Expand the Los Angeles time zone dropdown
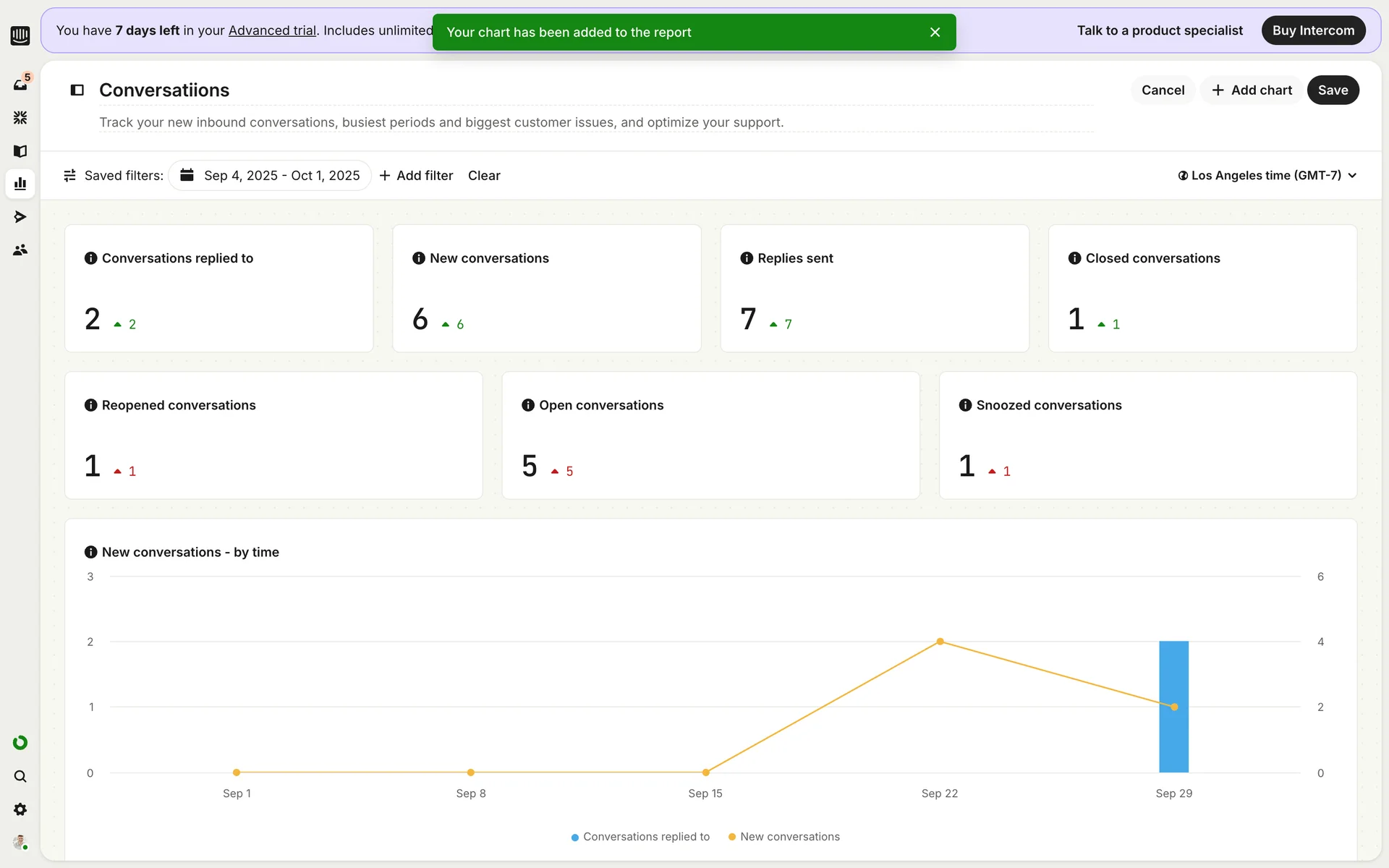This screenshot has width=1389, height=868. tap(1267, 176)
